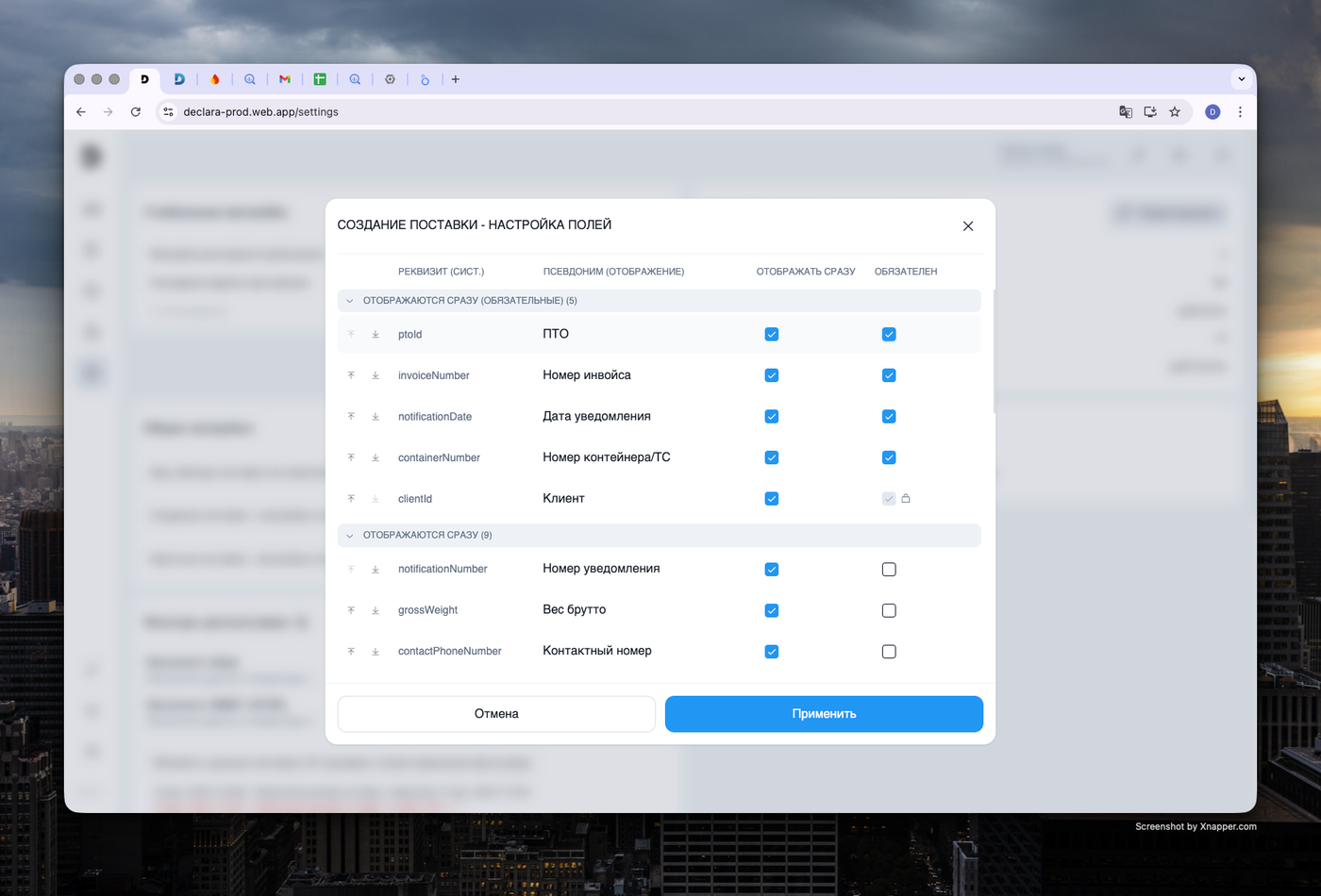Reload the current browser page

tap(136, 111)
